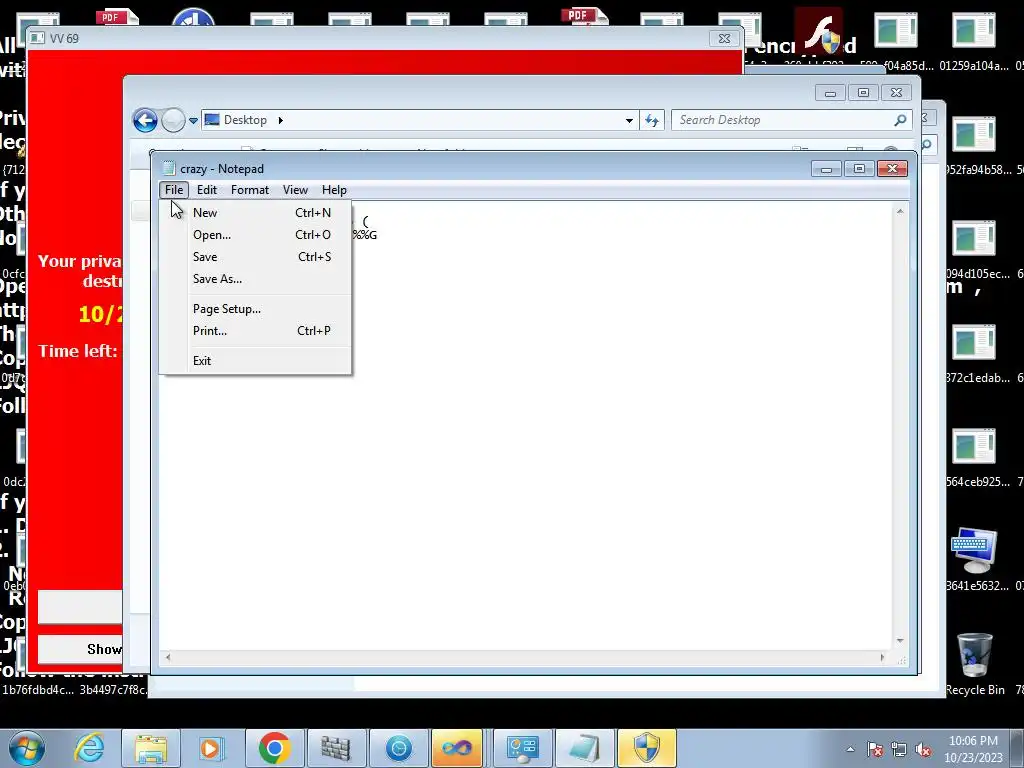Select desktop file 564ceb925...
Viewport: 1024px width, 768px height.
pyautogui.click(x=974, y=458)
